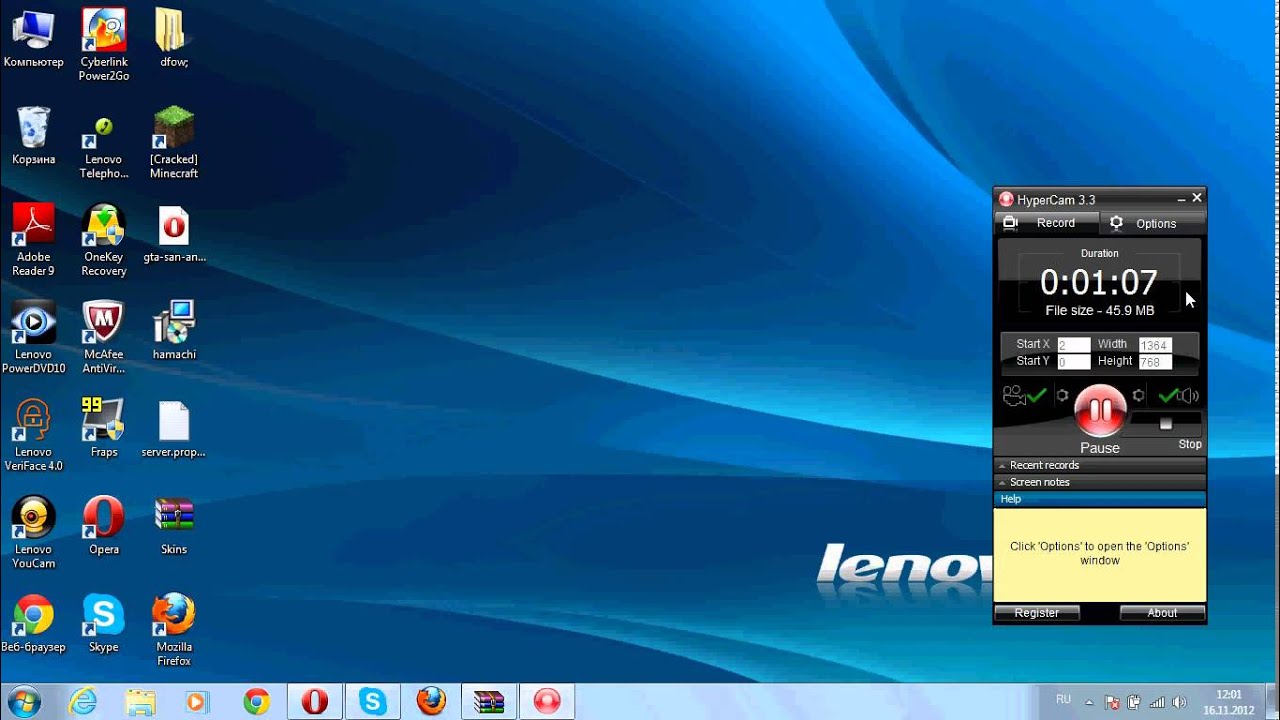Screen dimensions: 1280x720
Task: Select the hamachi installer icon
Action: (x=174, y=331)
